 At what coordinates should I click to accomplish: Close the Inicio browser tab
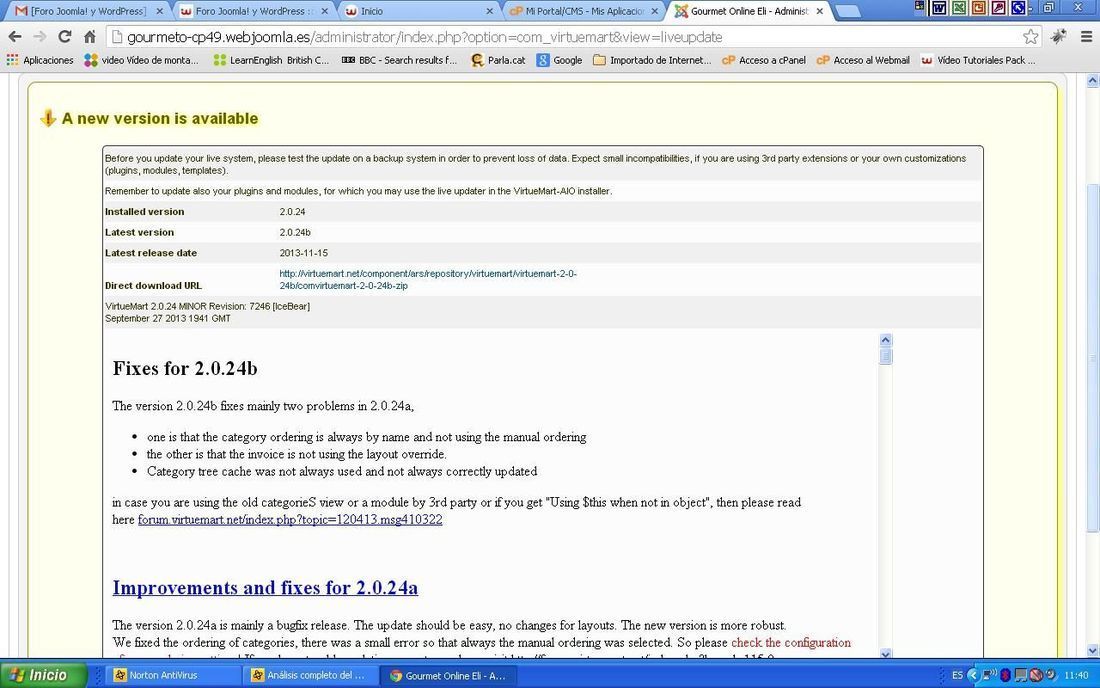point(489,11)
